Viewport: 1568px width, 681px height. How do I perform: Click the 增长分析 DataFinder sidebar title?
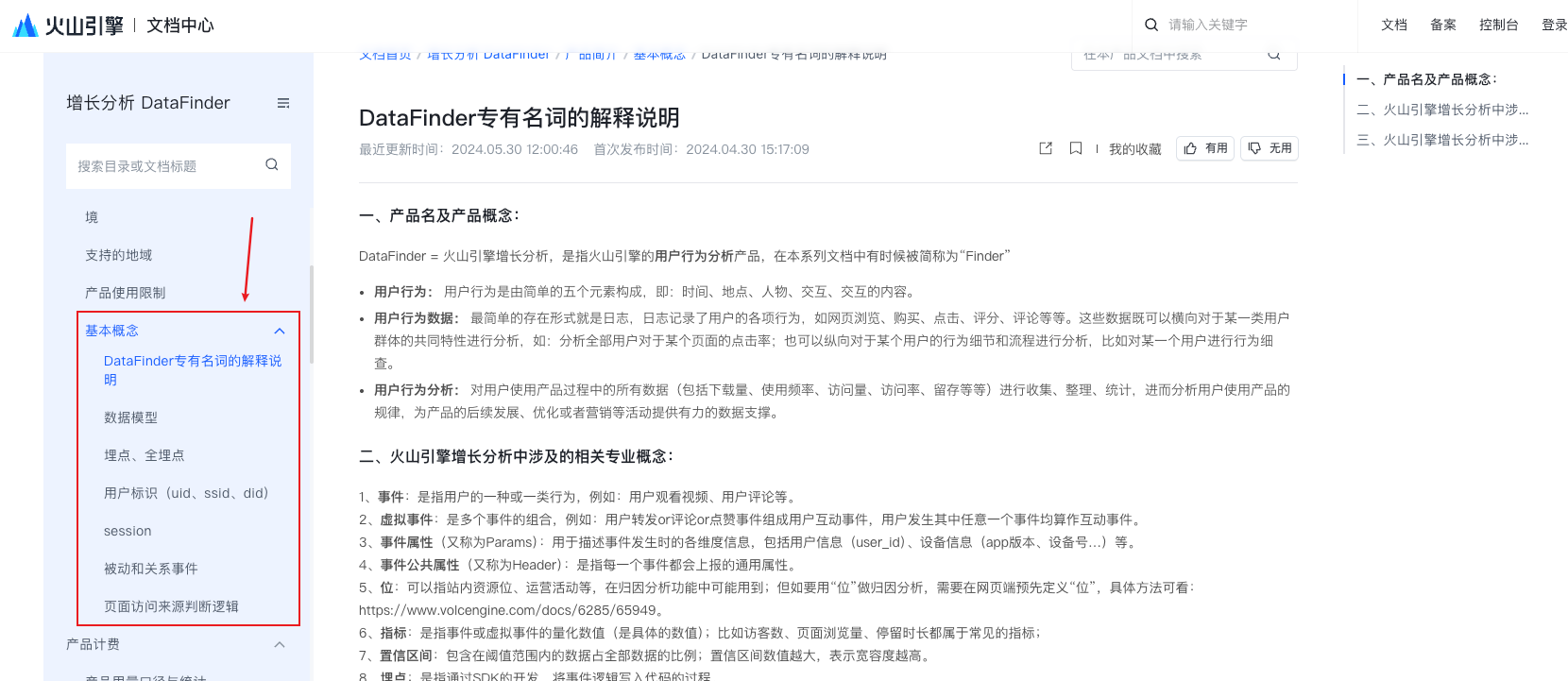coord(148,103)
